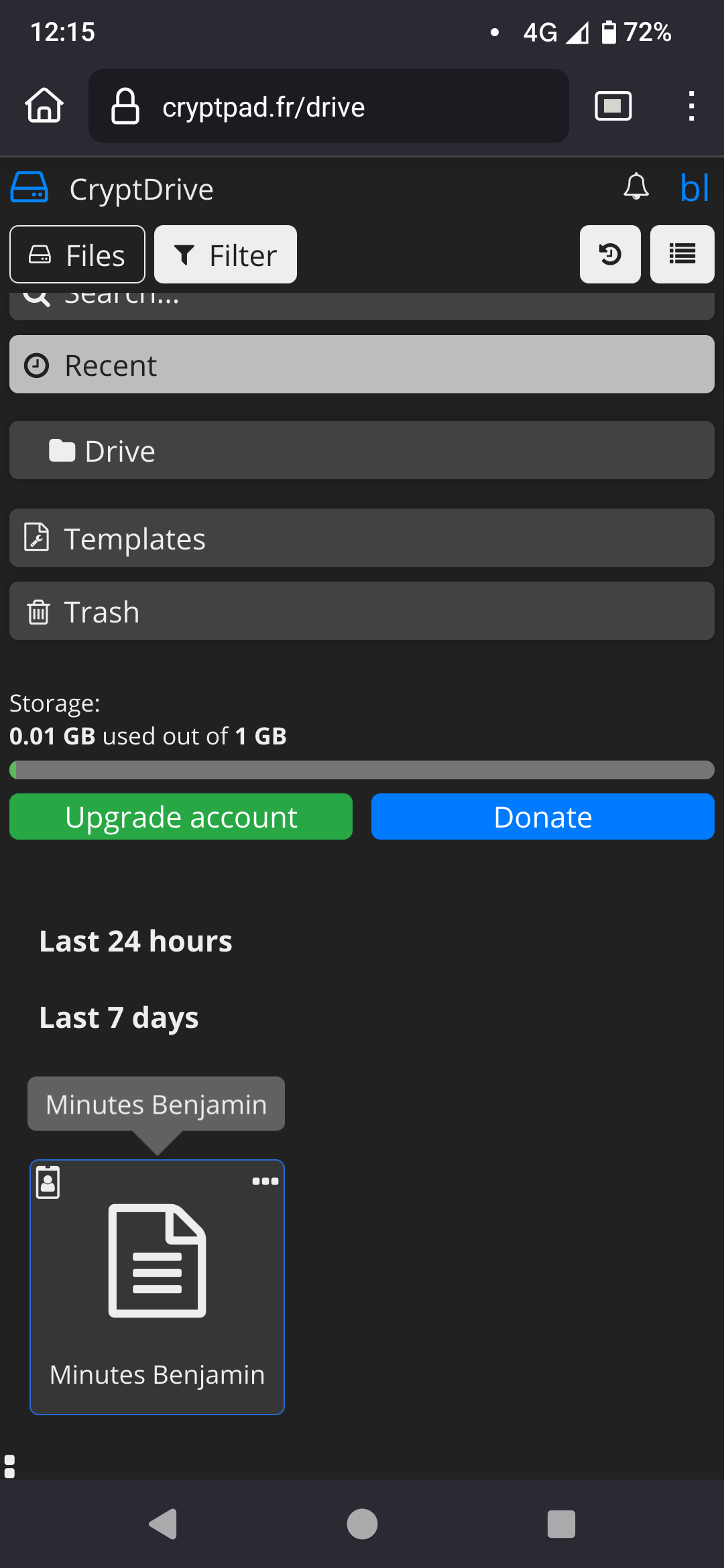Click the CryptDrive logo icon
724x1568 pixels.
29,188
